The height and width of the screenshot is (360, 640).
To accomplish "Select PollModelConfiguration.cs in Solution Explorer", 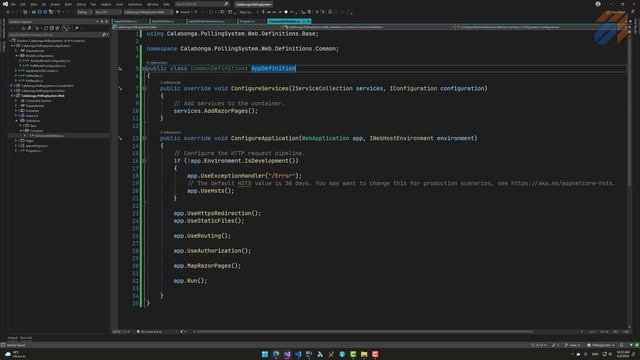I will pos(47,65).
